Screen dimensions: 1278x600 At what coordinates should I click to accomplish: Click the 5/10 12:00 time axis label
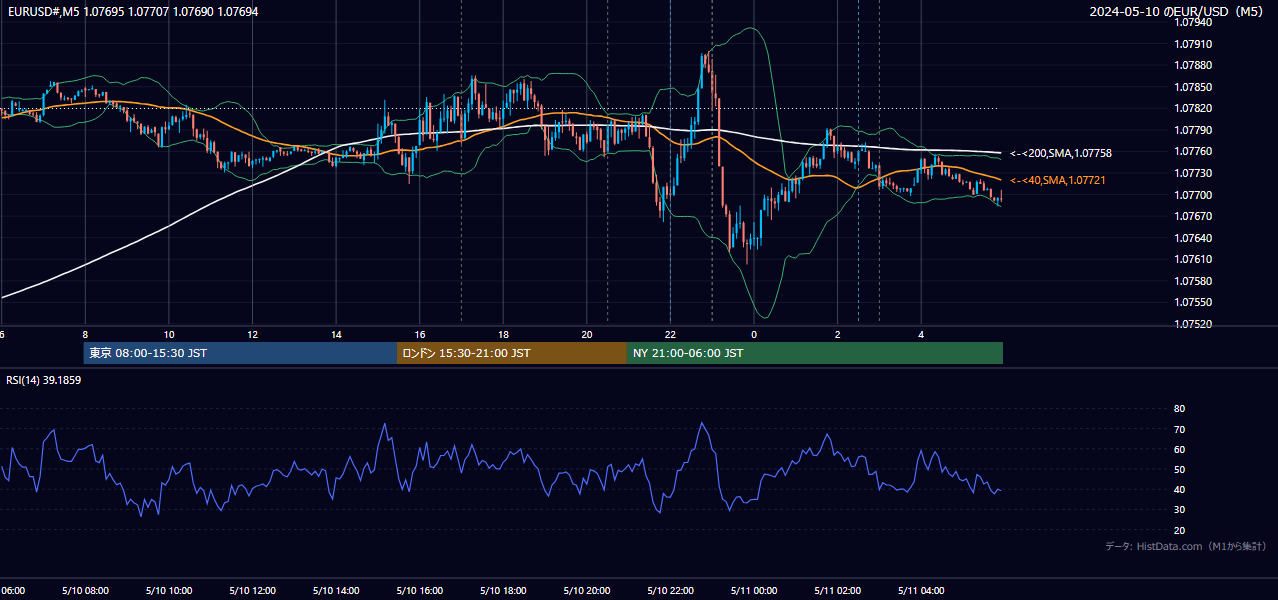pyautogui.click(x=252, y=591)
